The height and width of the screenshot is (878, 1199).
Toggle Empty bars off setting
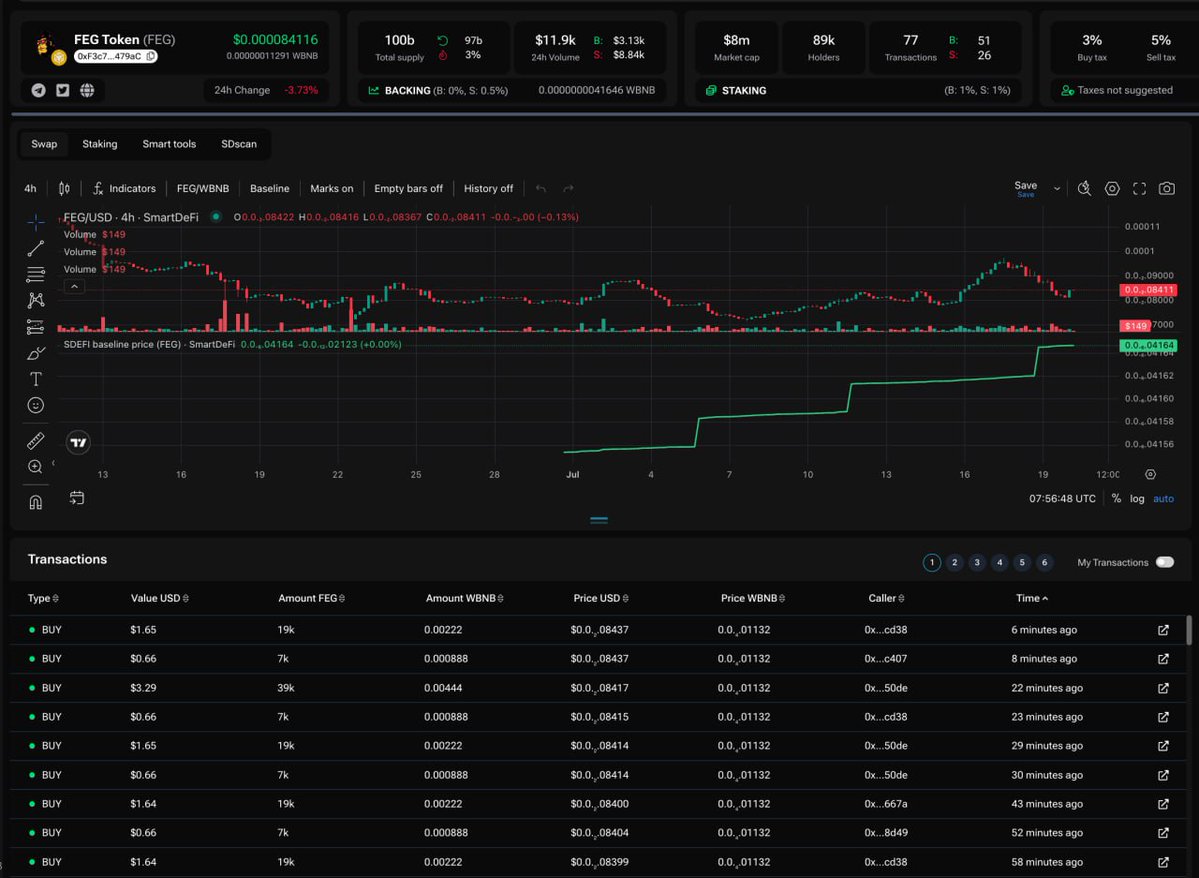pyautogui.click(x=408, y=188)
